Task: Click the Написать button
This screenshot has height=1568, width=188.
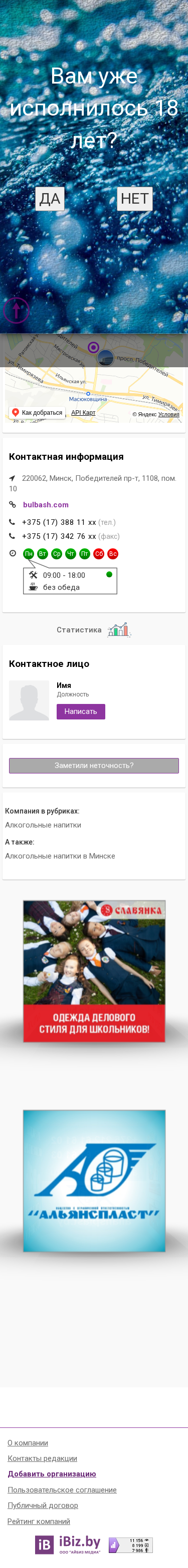Action: coord(81,711)
